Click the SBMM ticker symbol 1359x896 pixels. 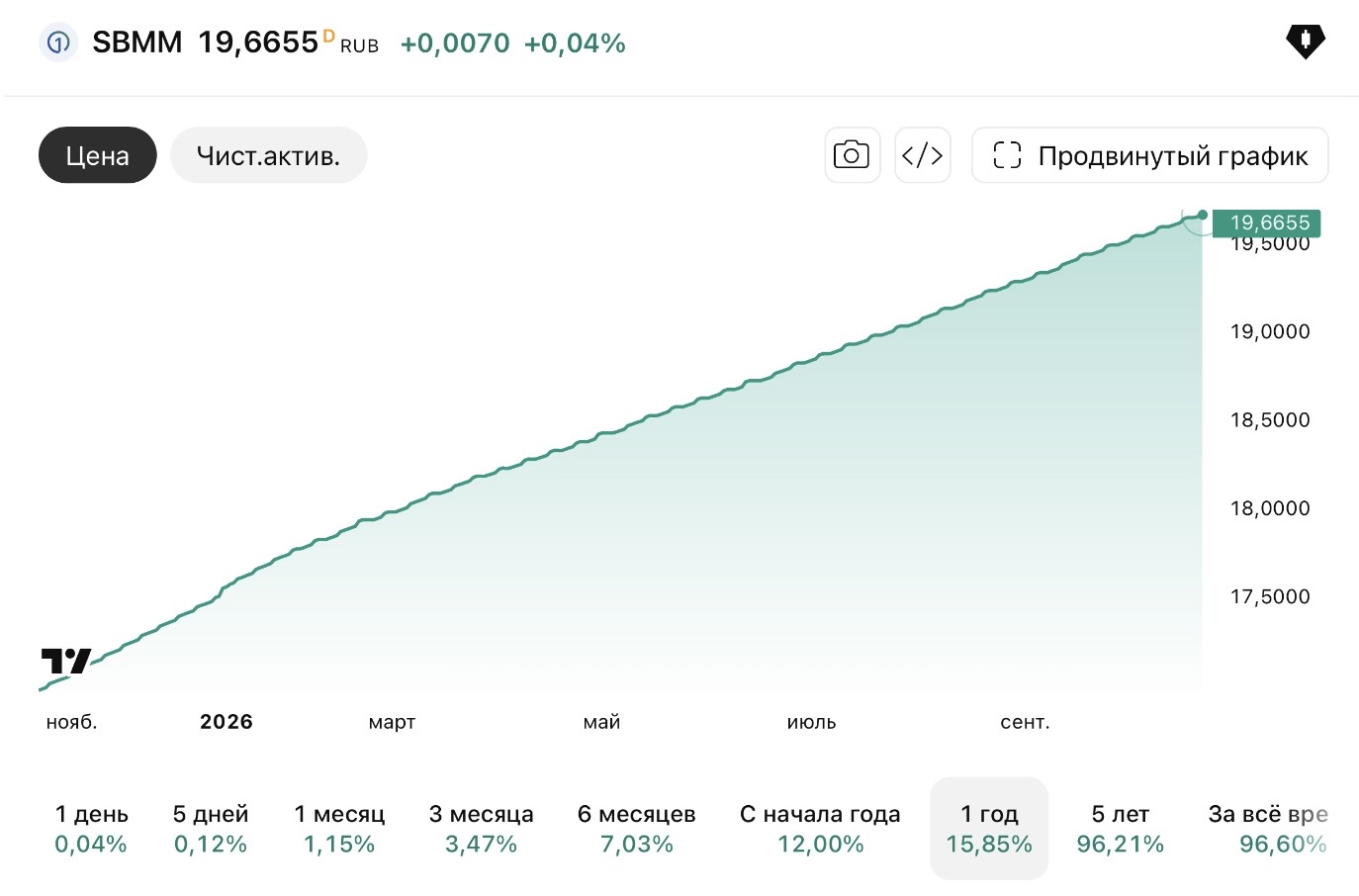point(137,43)
